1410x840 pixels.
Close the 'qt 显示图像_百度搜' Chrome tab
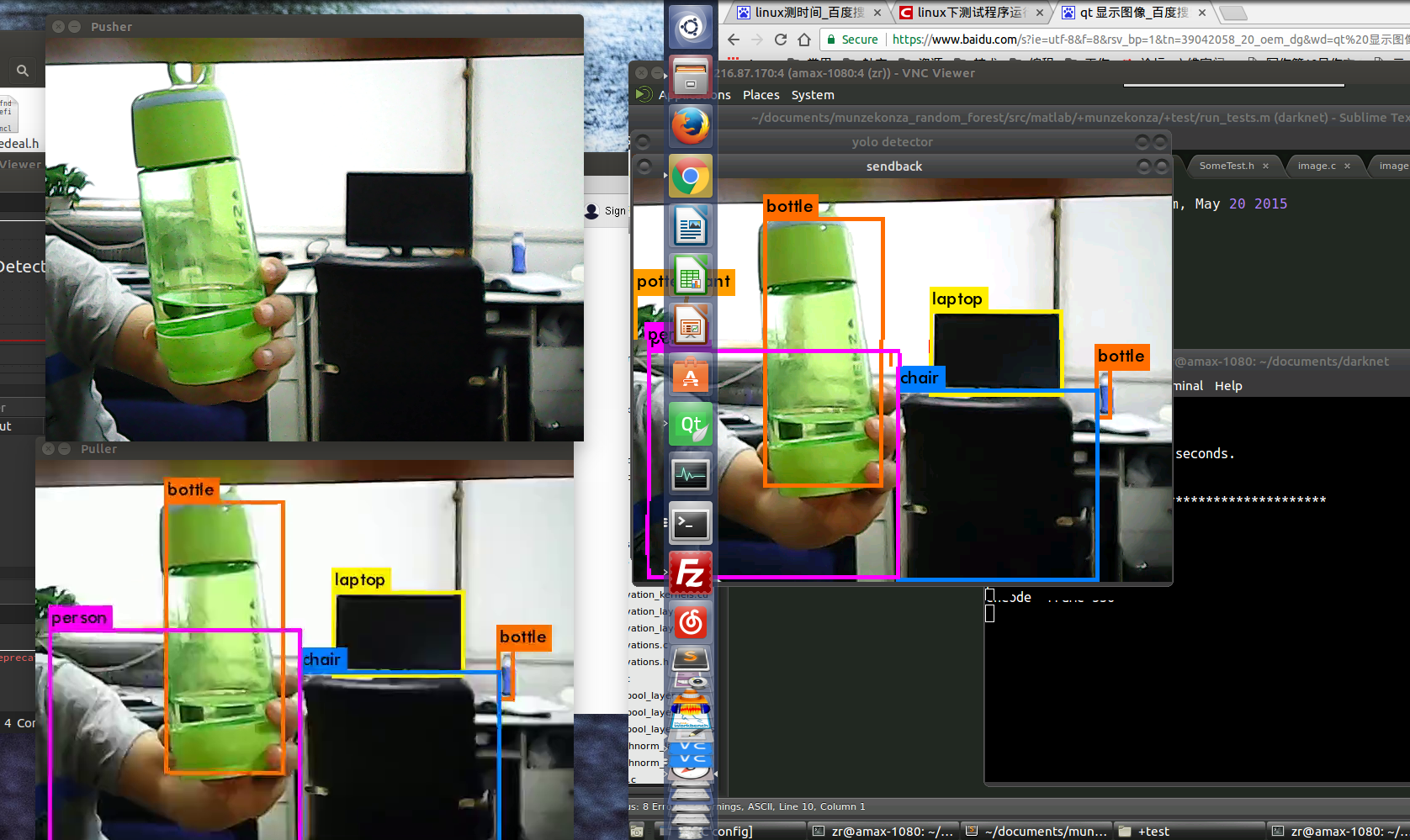pos(1202,13)
